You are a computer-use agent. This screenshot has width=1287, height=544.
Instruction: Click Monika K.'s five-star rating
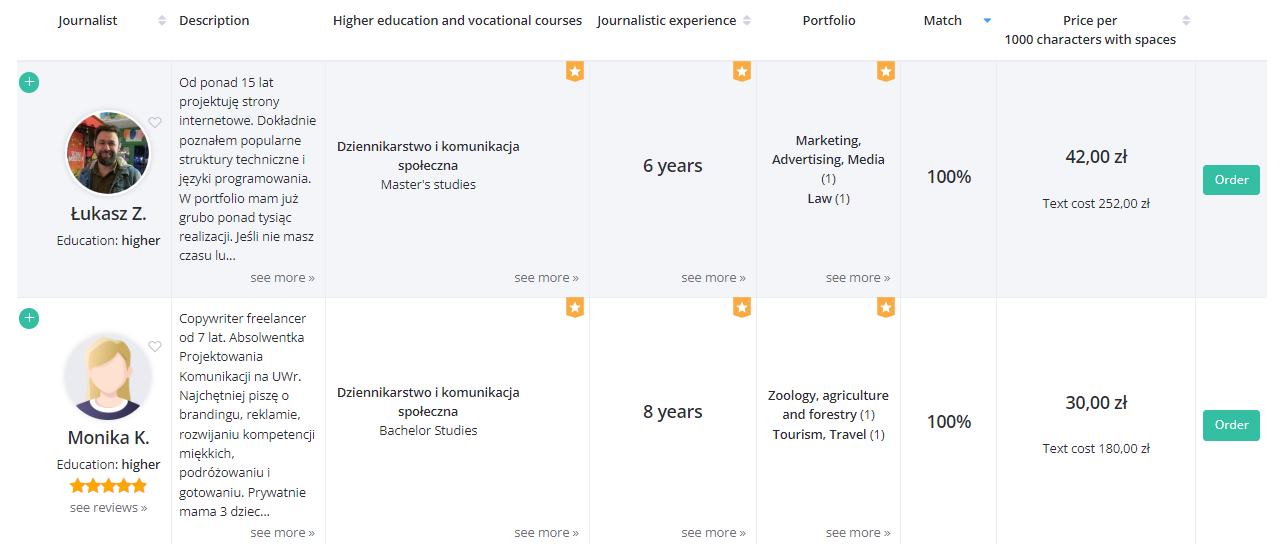108,486
